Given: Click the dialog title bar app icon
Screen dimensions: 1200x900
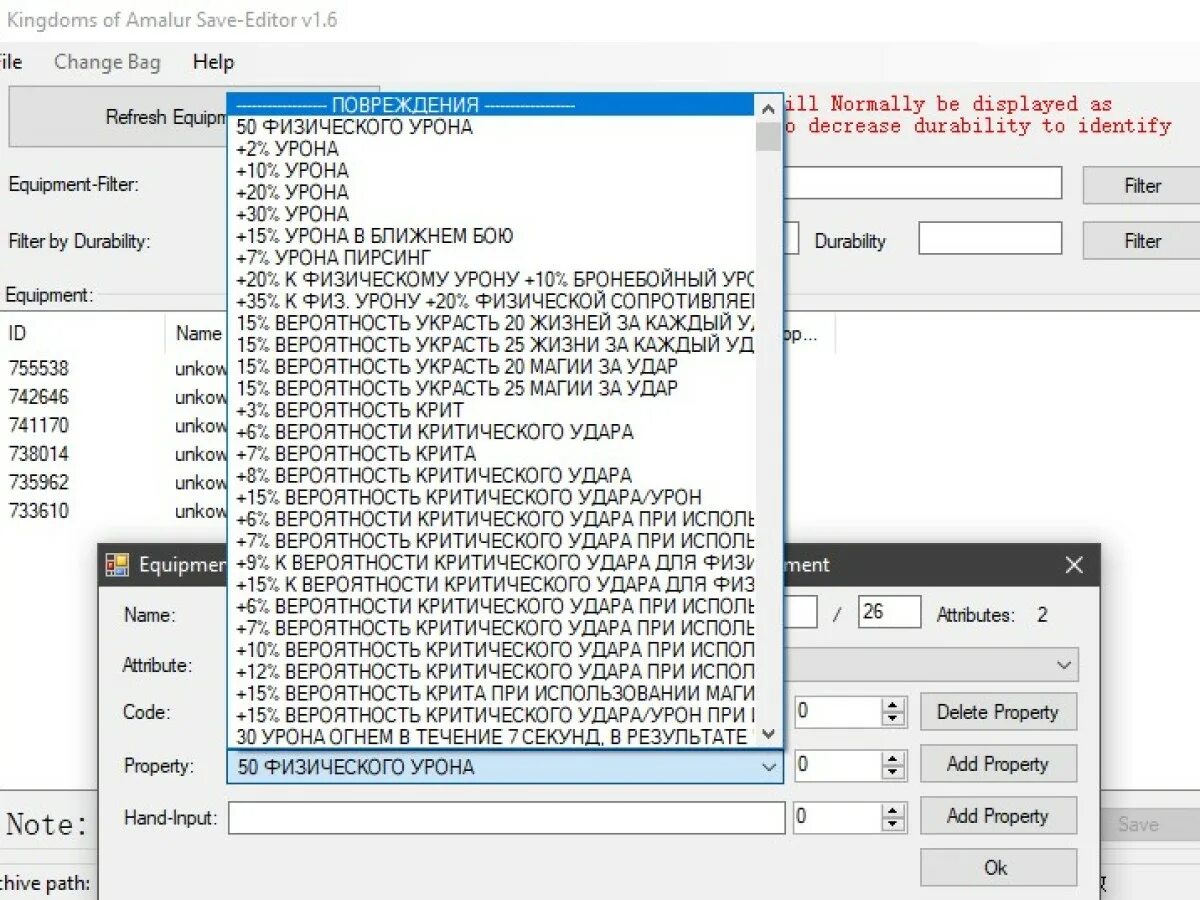Looking at the screenshot, I should click(x=117, y=565).
